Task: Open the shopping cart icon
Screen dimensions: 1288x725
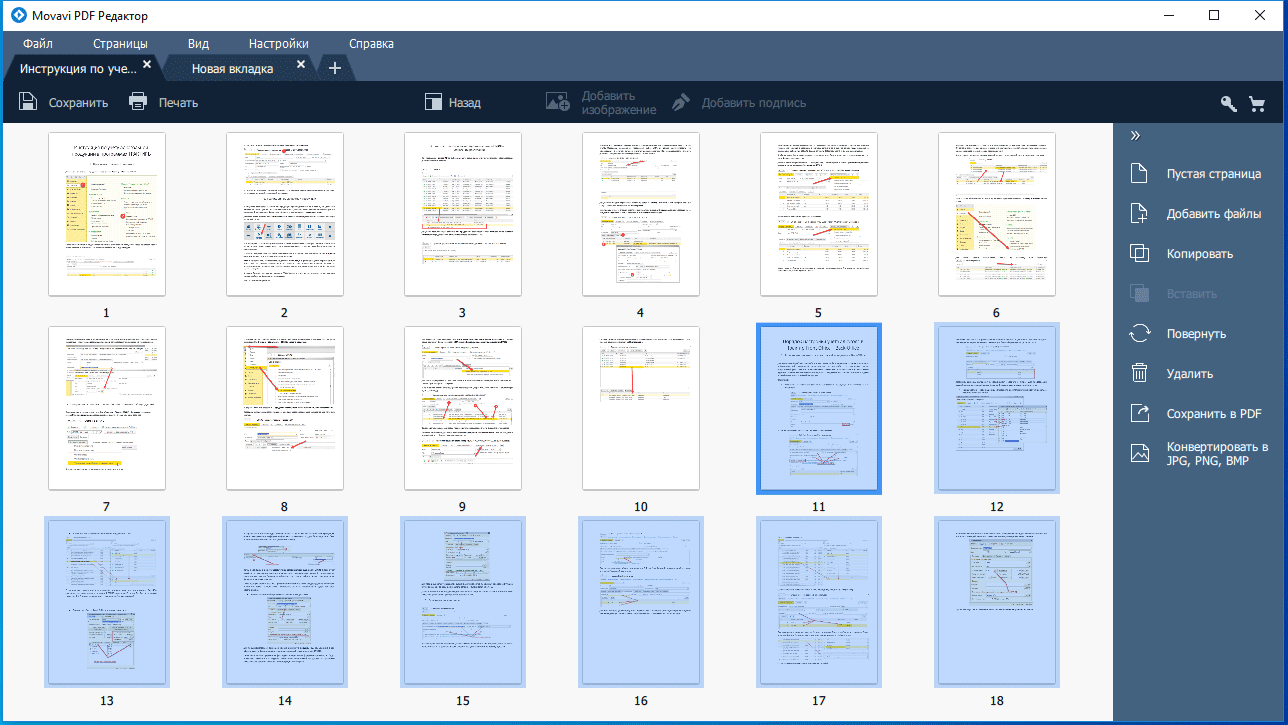Action: [x=1257, y=103]
